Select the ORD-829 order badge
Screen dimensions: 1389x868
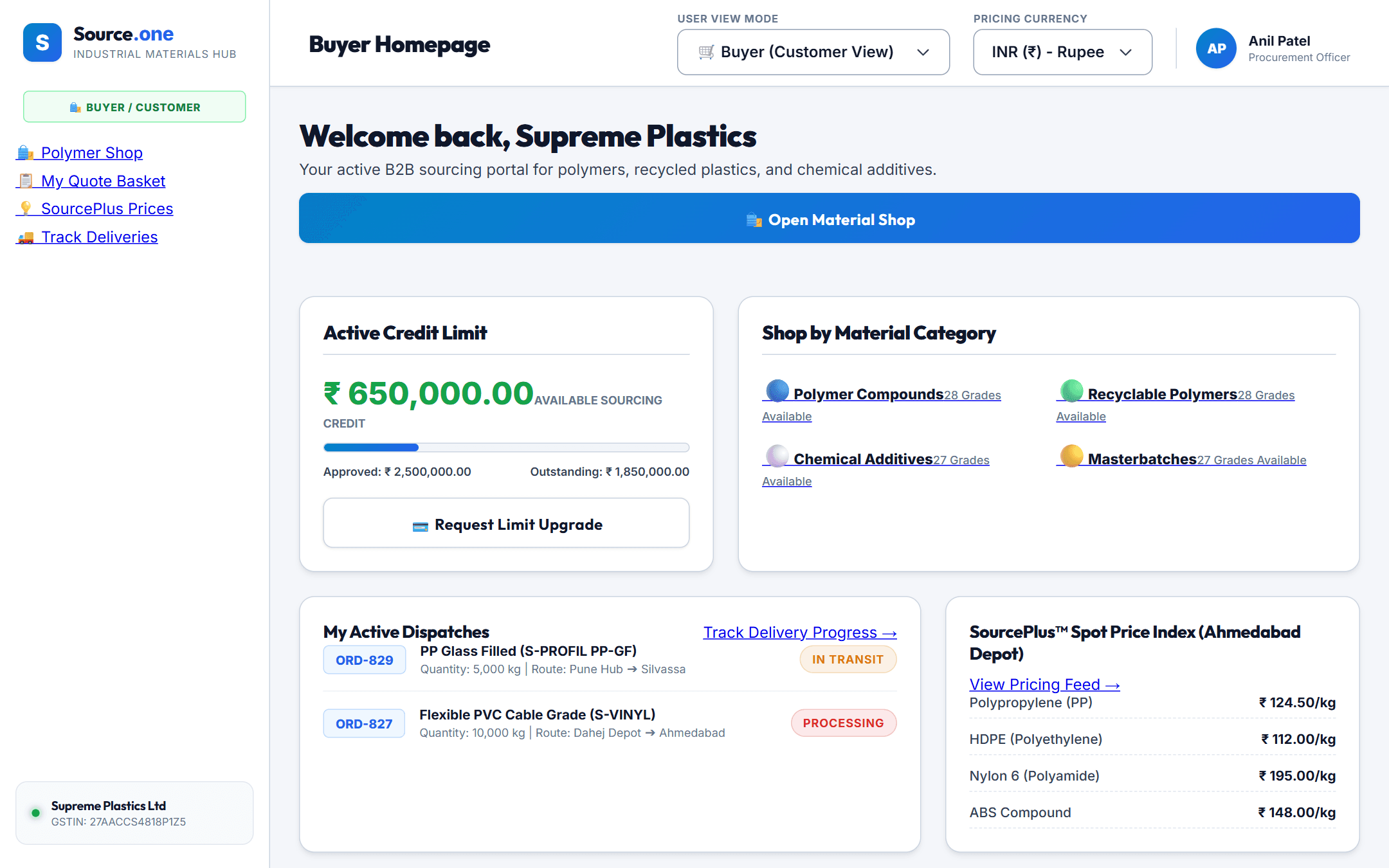(364, 660)
